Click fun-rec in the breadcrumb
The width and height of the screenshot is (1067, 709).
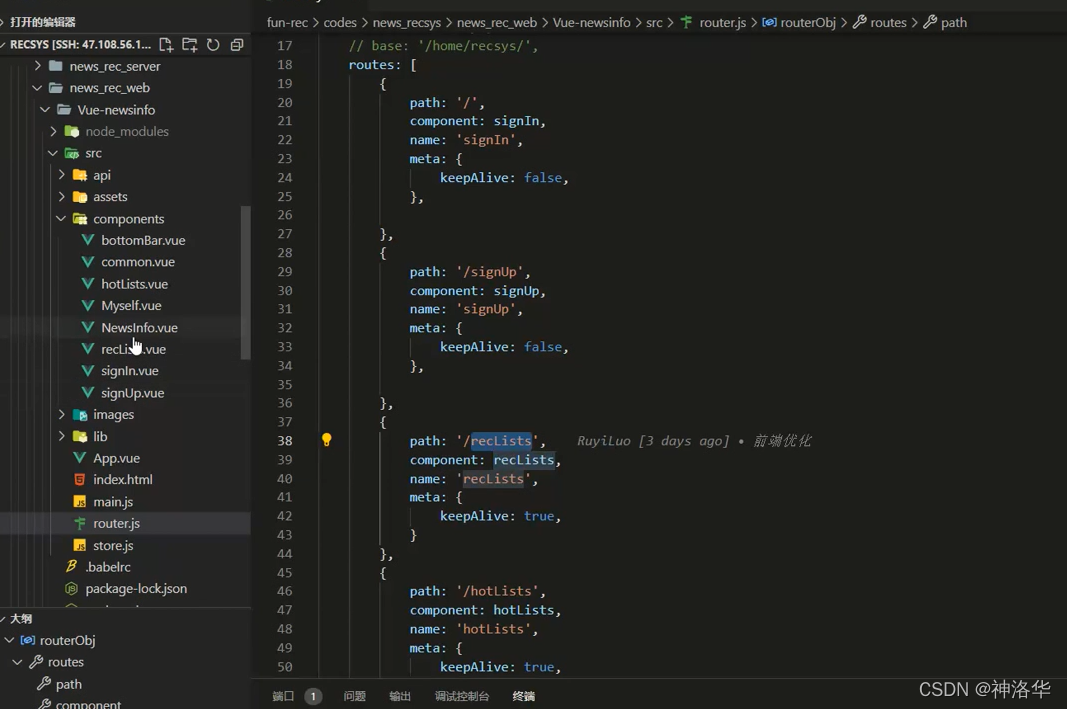point(287,22)
